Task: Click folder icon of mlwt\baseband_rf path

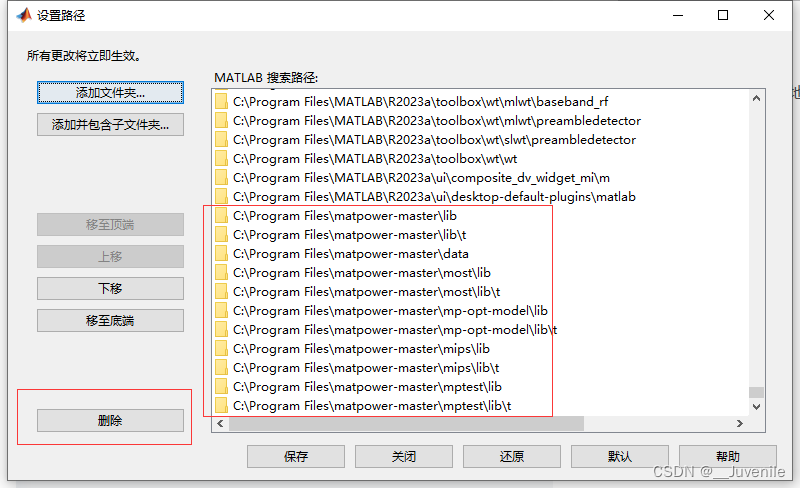Action: tap(221, 101)
